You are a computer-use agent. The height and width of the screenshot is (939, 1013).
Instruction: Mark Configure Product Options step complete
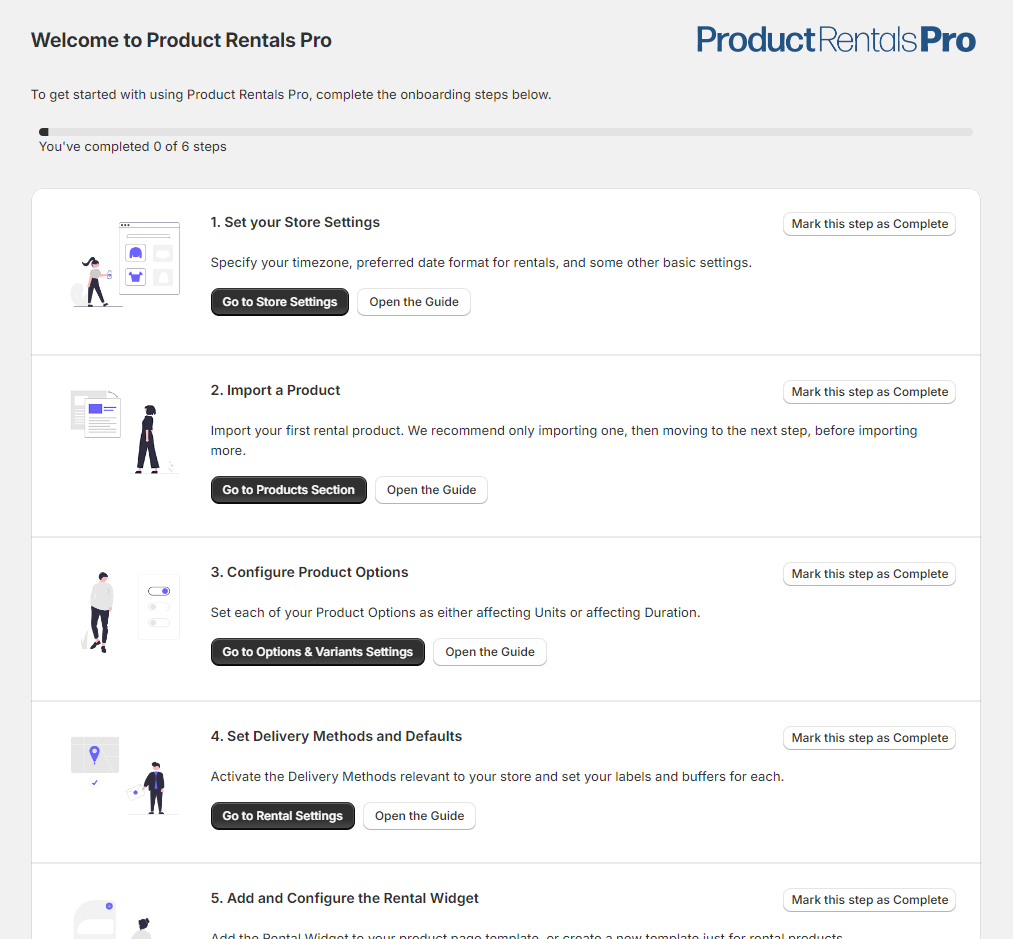click(869, 574)
